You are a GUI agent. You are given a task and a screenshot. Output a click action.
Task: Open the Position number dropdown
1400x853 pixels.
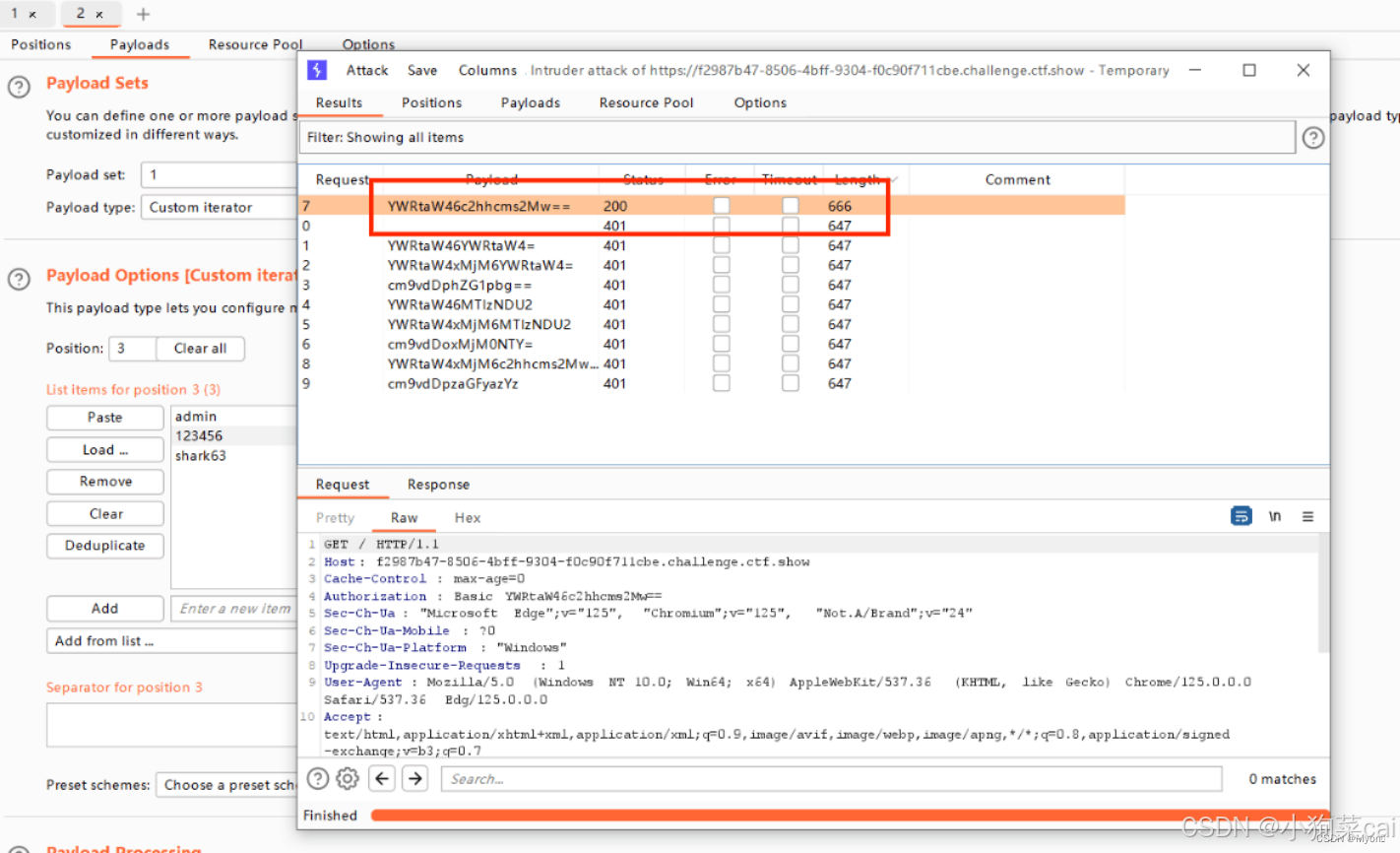pos(132,349)
